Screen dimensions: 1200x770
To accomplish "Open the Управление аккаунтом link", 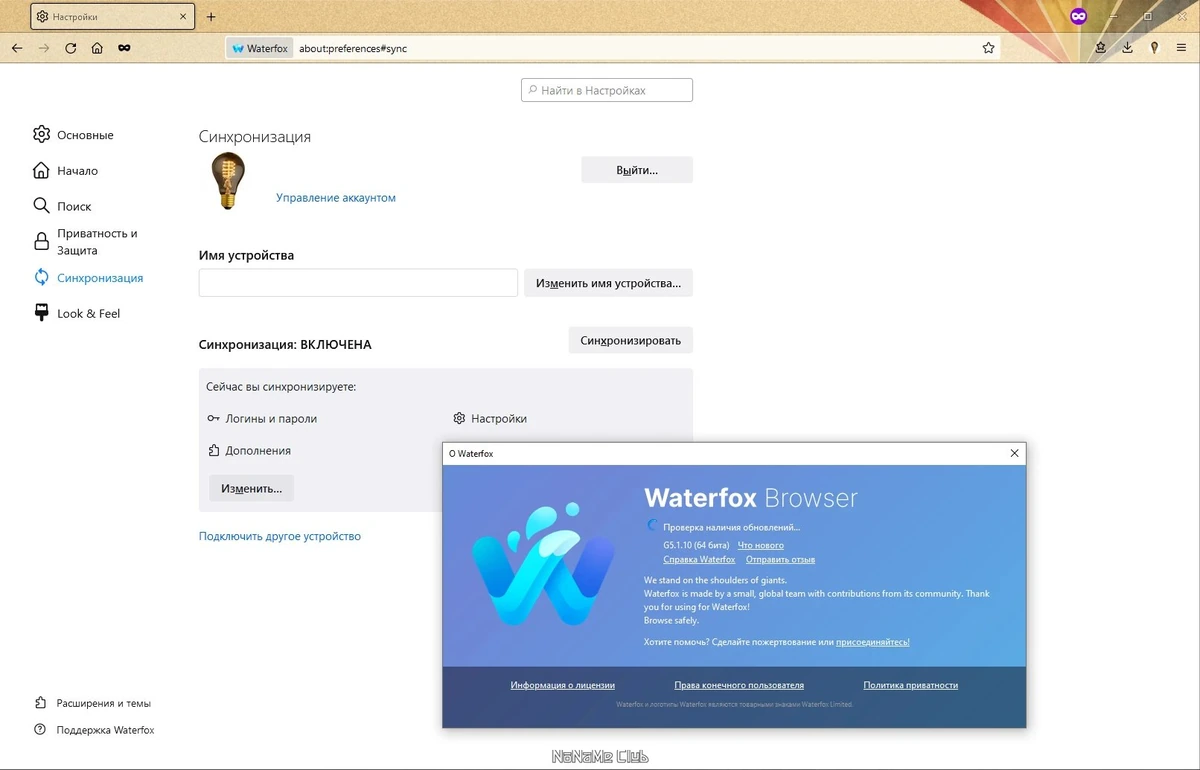I will [336, 198].
